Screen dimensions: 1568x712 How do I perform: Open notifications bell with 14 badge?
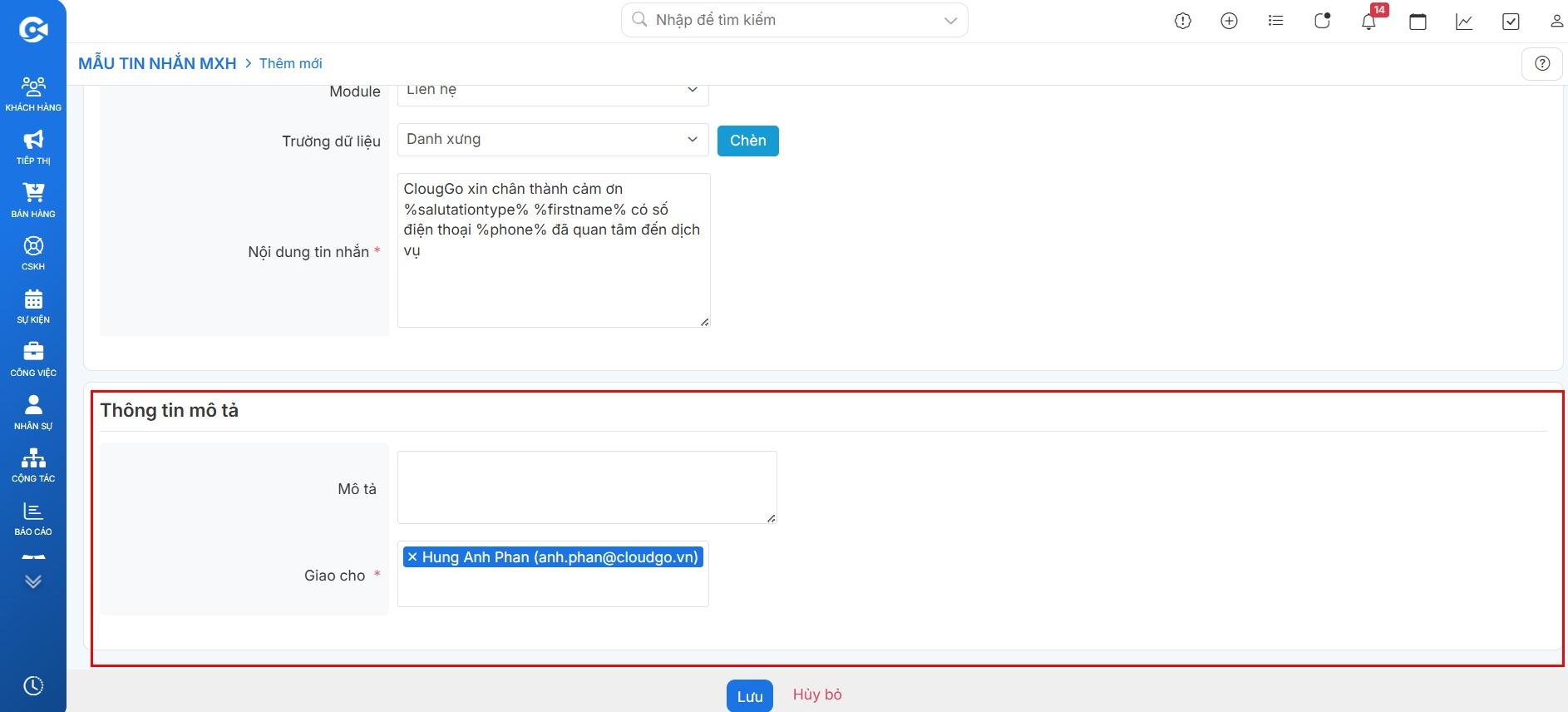coord(1369,21)
